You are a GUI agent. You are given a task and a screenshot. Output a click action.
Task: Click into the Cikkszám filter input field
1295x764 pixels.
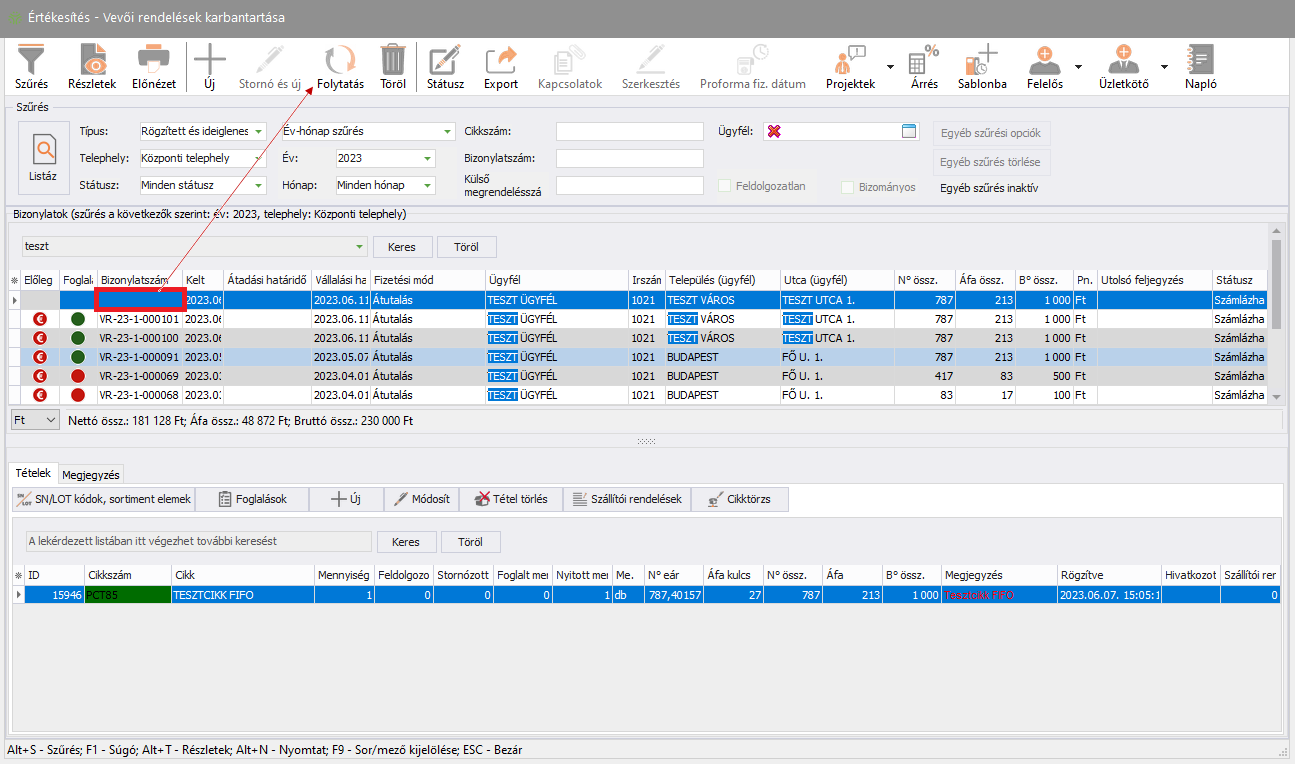pyautogui.click(x=629, y=132)
